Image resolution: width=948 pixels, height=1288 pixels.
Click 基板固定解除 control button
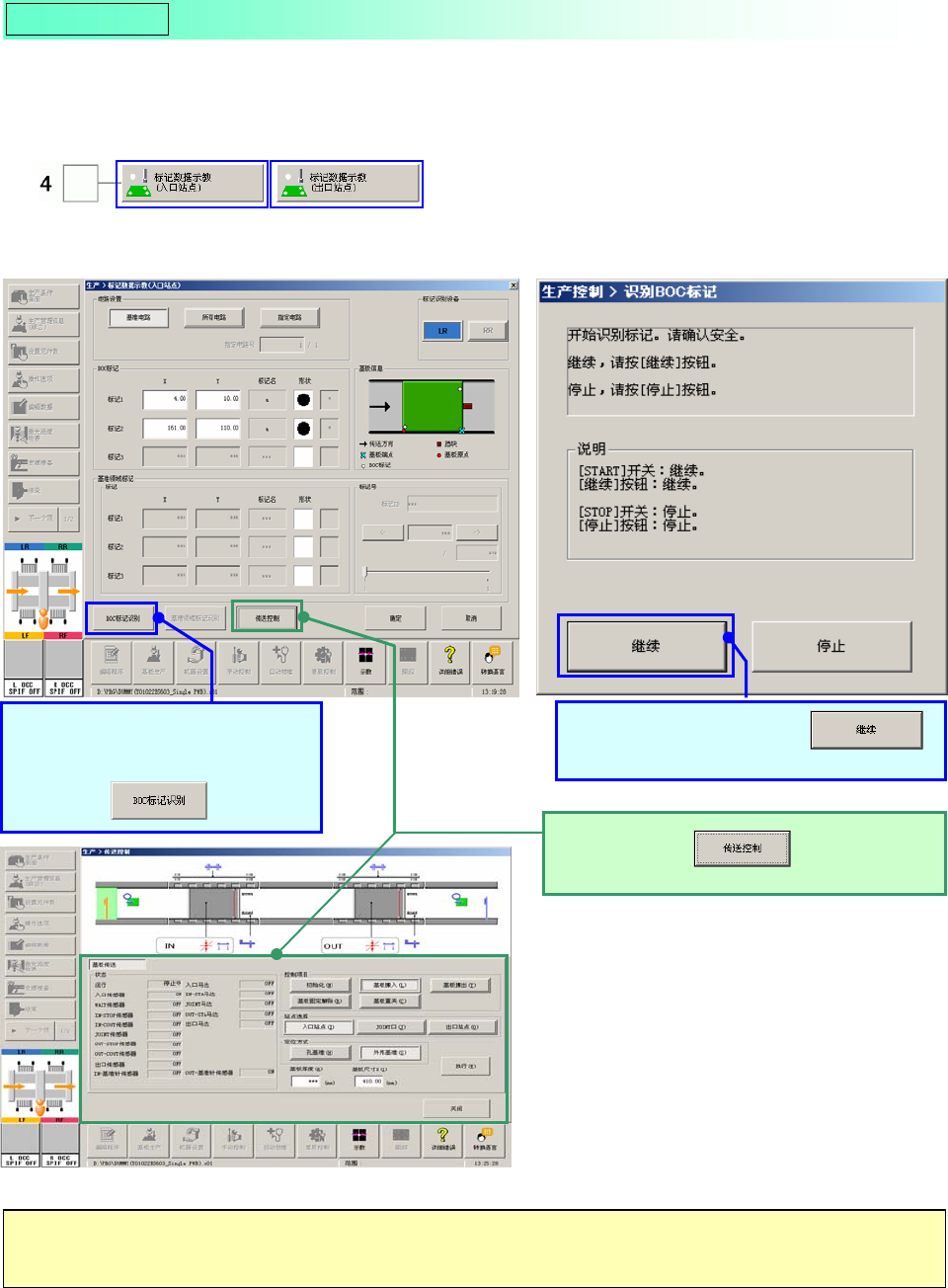click(319, 1001)
